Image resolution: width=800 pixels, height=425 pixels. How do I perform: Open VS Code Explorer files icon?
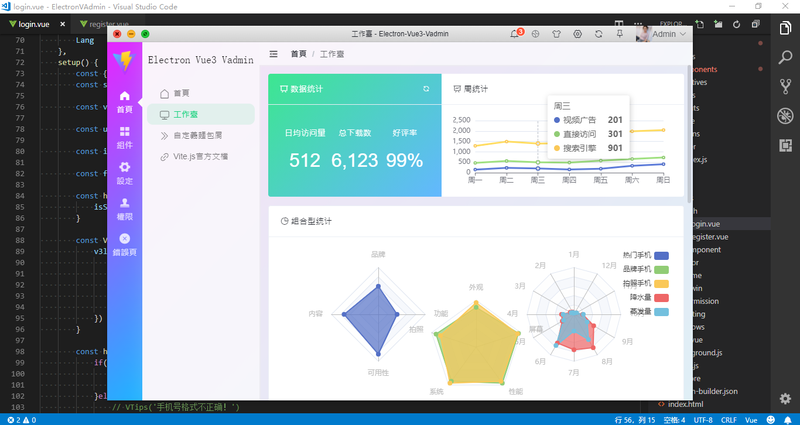click(785, 28)
